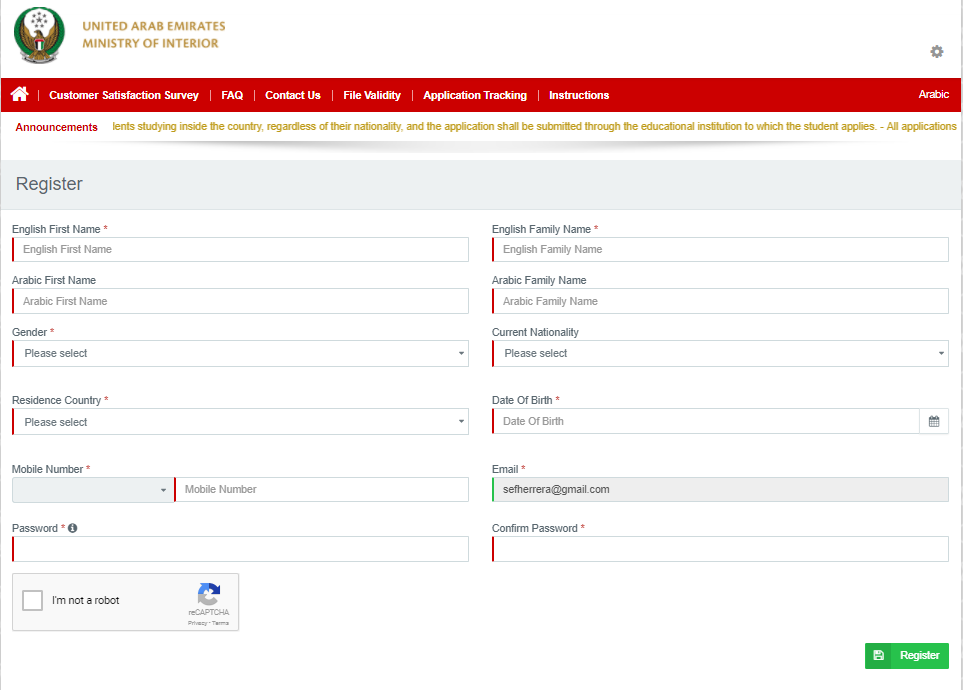The width and height of the screenshot is (963, 690).
Task: Open Application Tracking page
Action: 475,95
